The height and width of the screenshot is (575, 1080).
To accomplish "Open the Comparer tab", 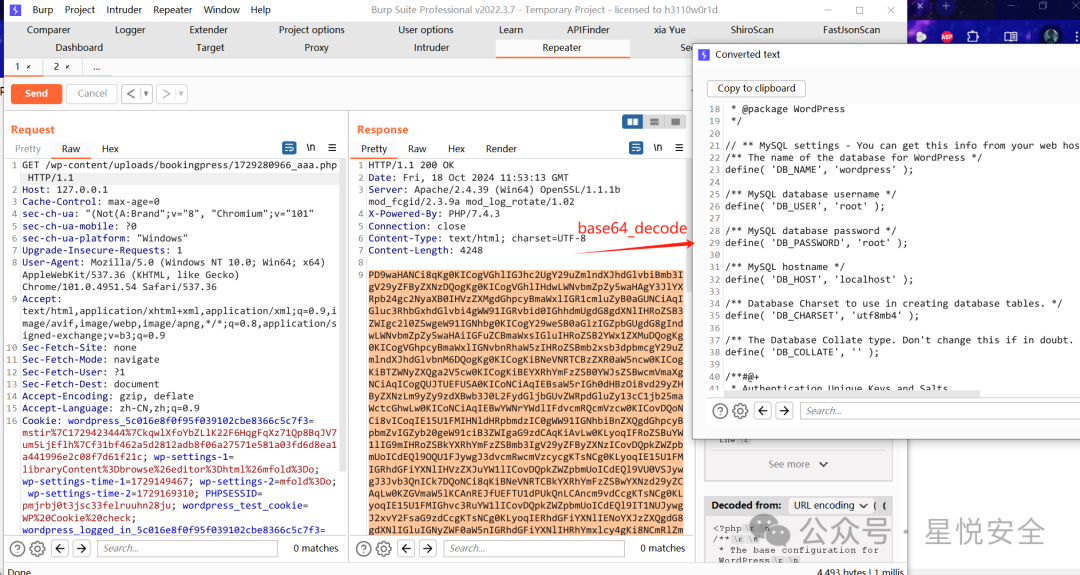I will (x=48, y=30).
